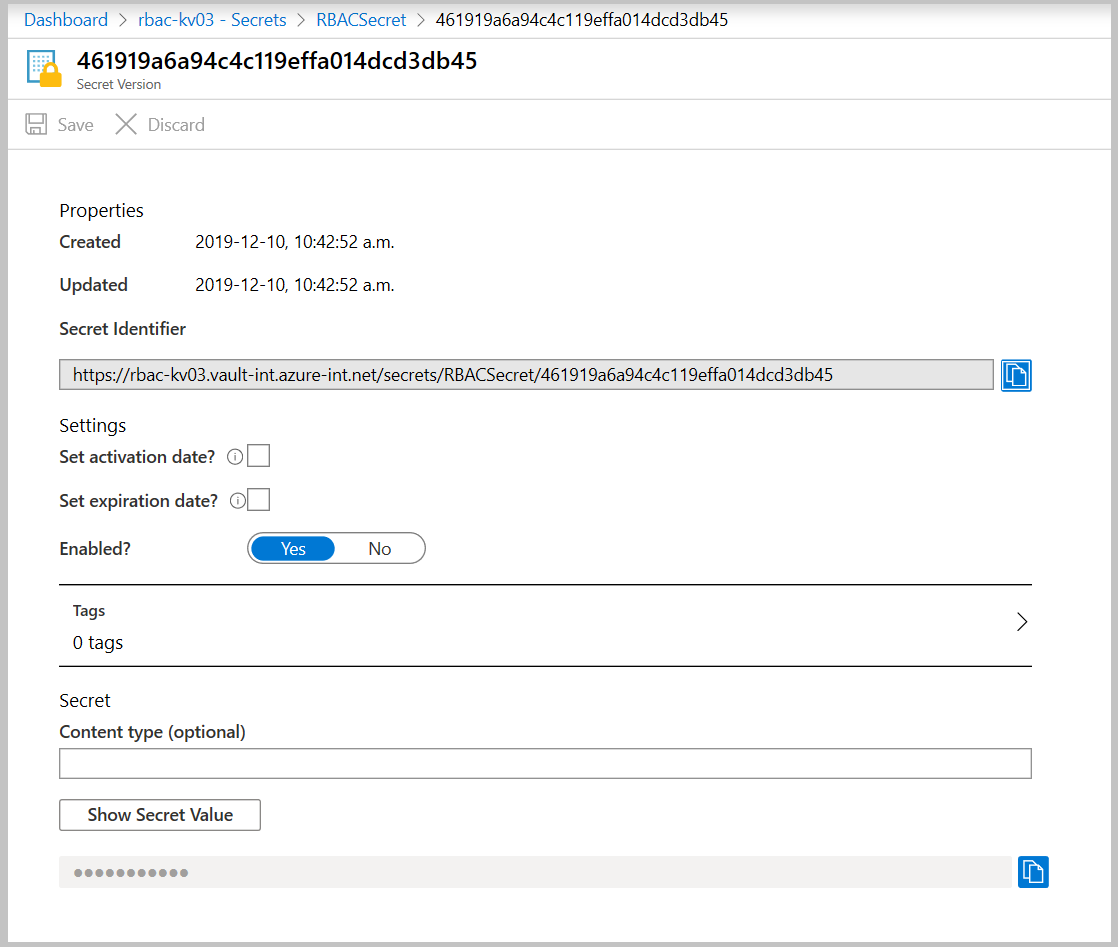This screenshot has width=1118, height=947.
Task: Set Enabled toggle to No
Action: pyautogui.click(x=379, y=548)
